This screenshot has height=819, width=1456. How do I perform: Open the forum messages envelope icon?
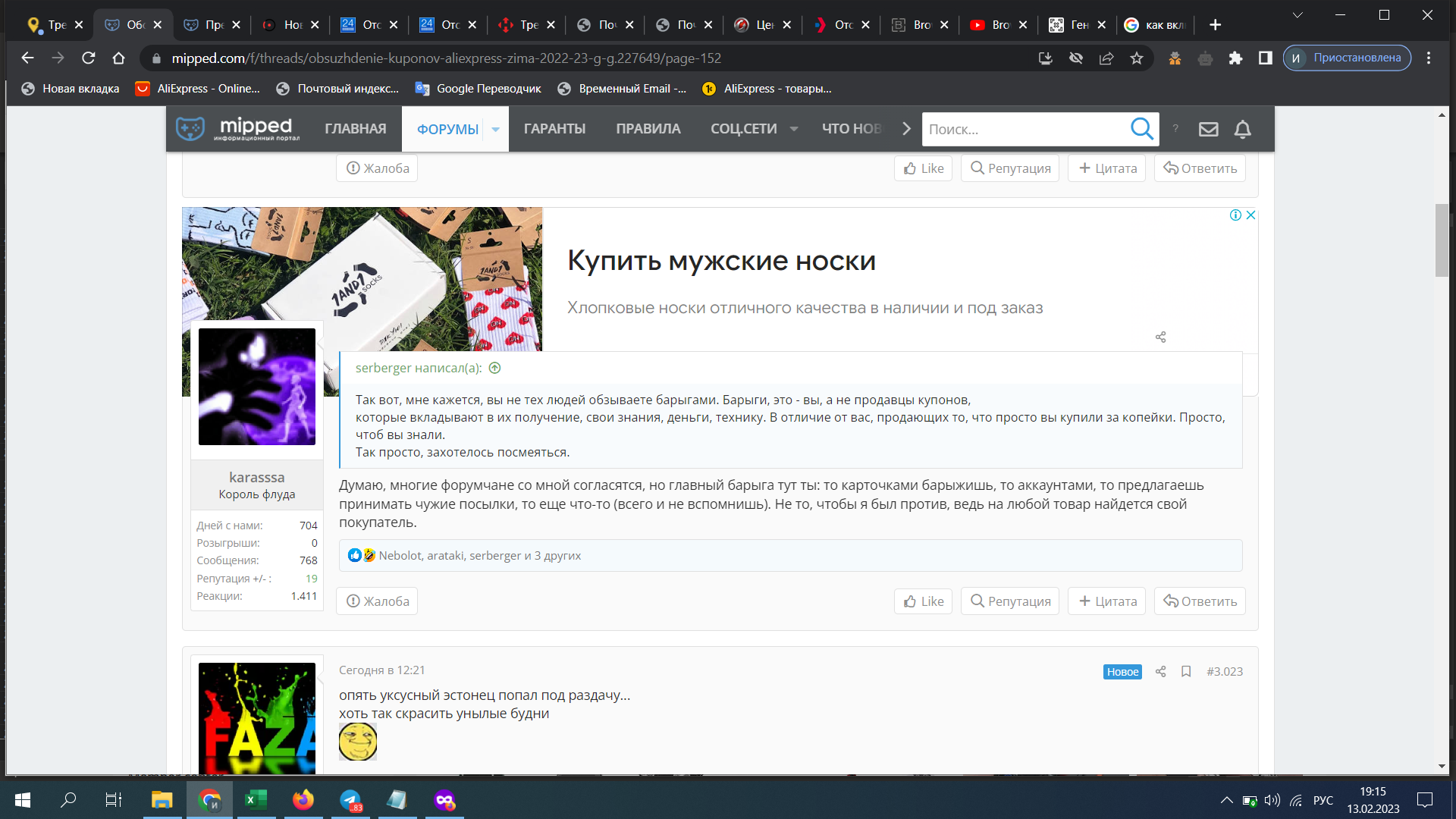point(1208,129)
